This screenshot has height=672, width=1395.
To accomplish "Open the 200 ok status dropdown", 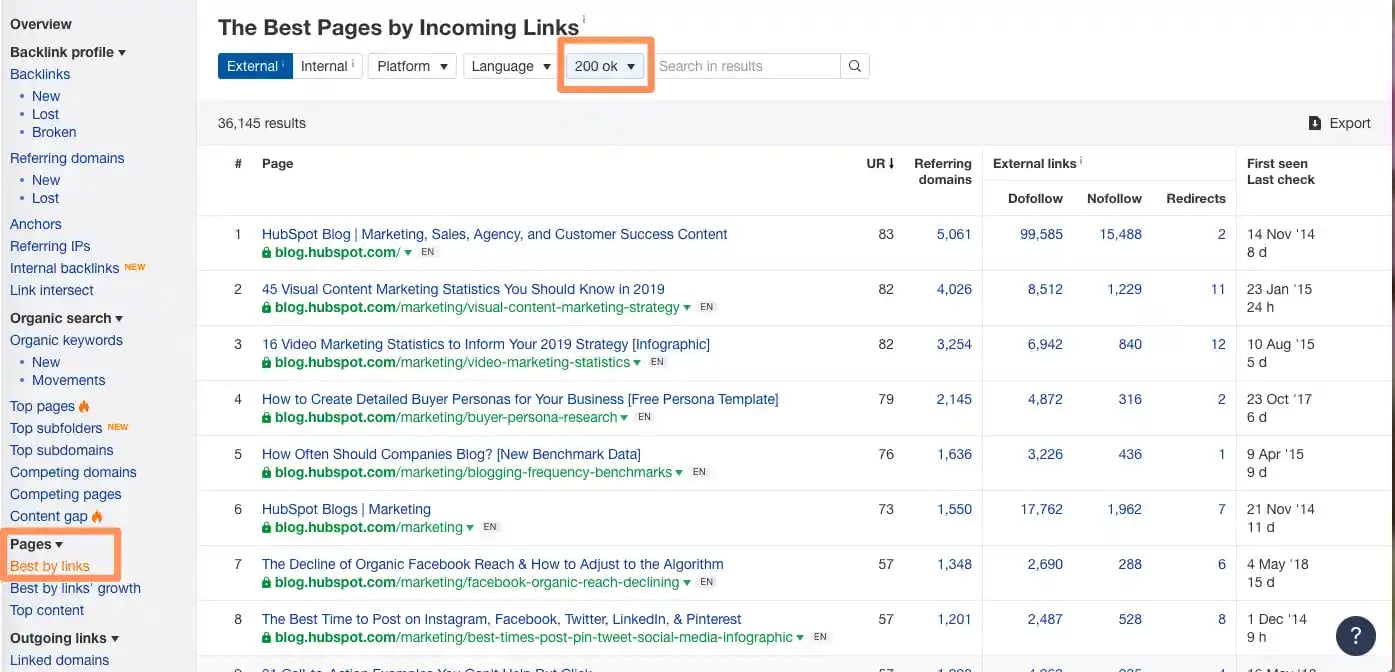I will point(604,66).
